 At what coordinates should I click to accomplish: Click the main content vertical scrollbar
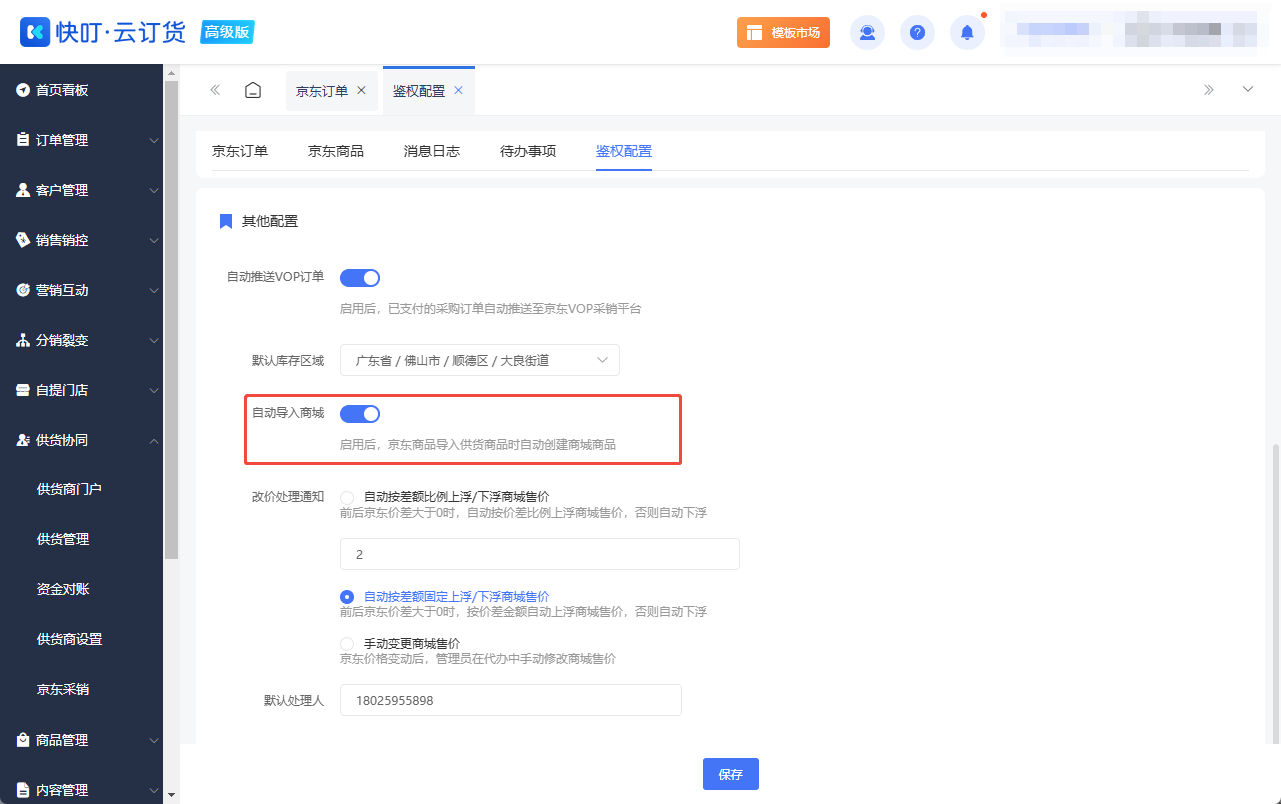pyautogui.click(x=1274, y=594)
